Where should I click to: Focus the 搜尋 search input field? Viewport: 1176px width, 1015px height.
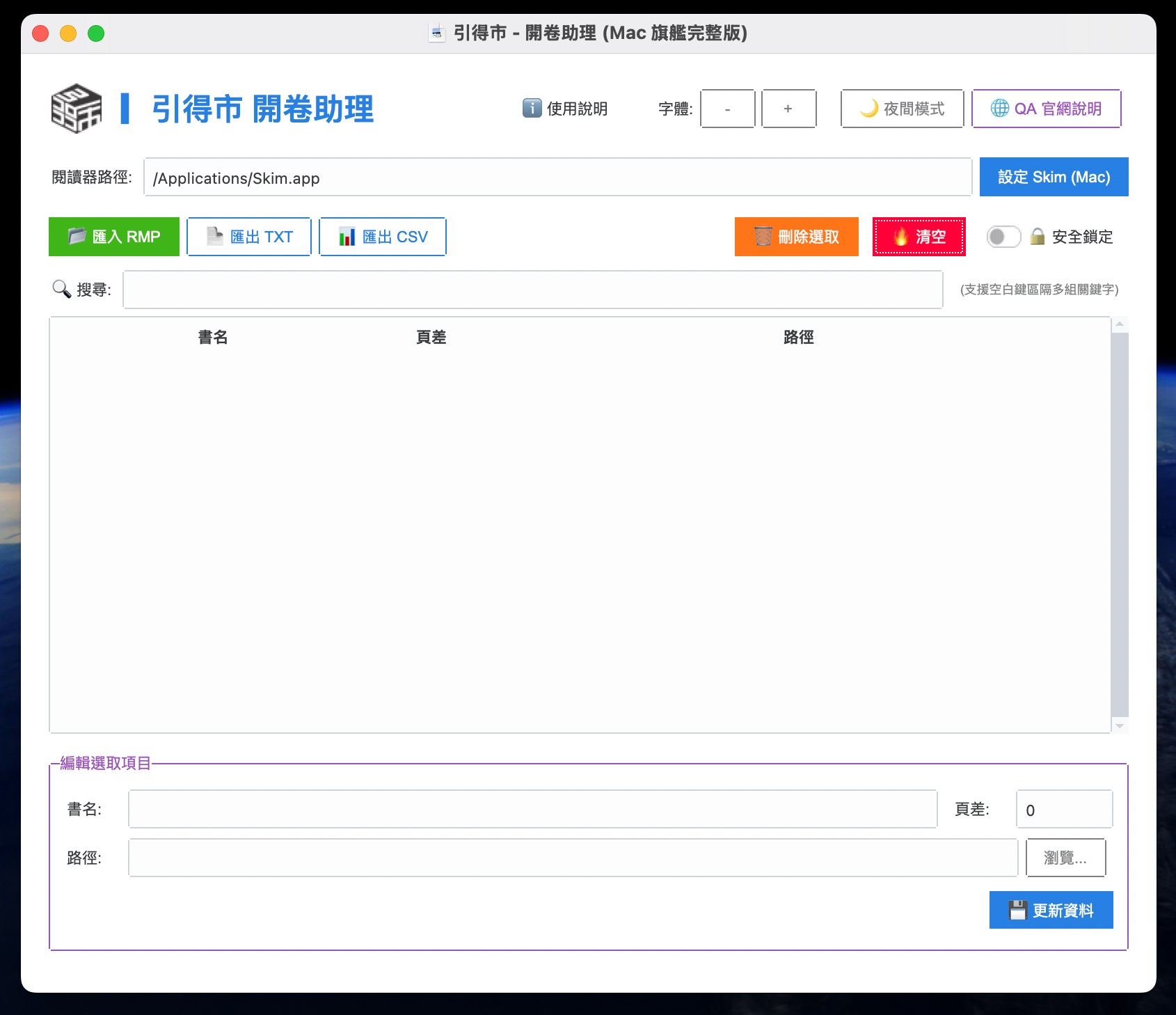(x=532, y=290)
